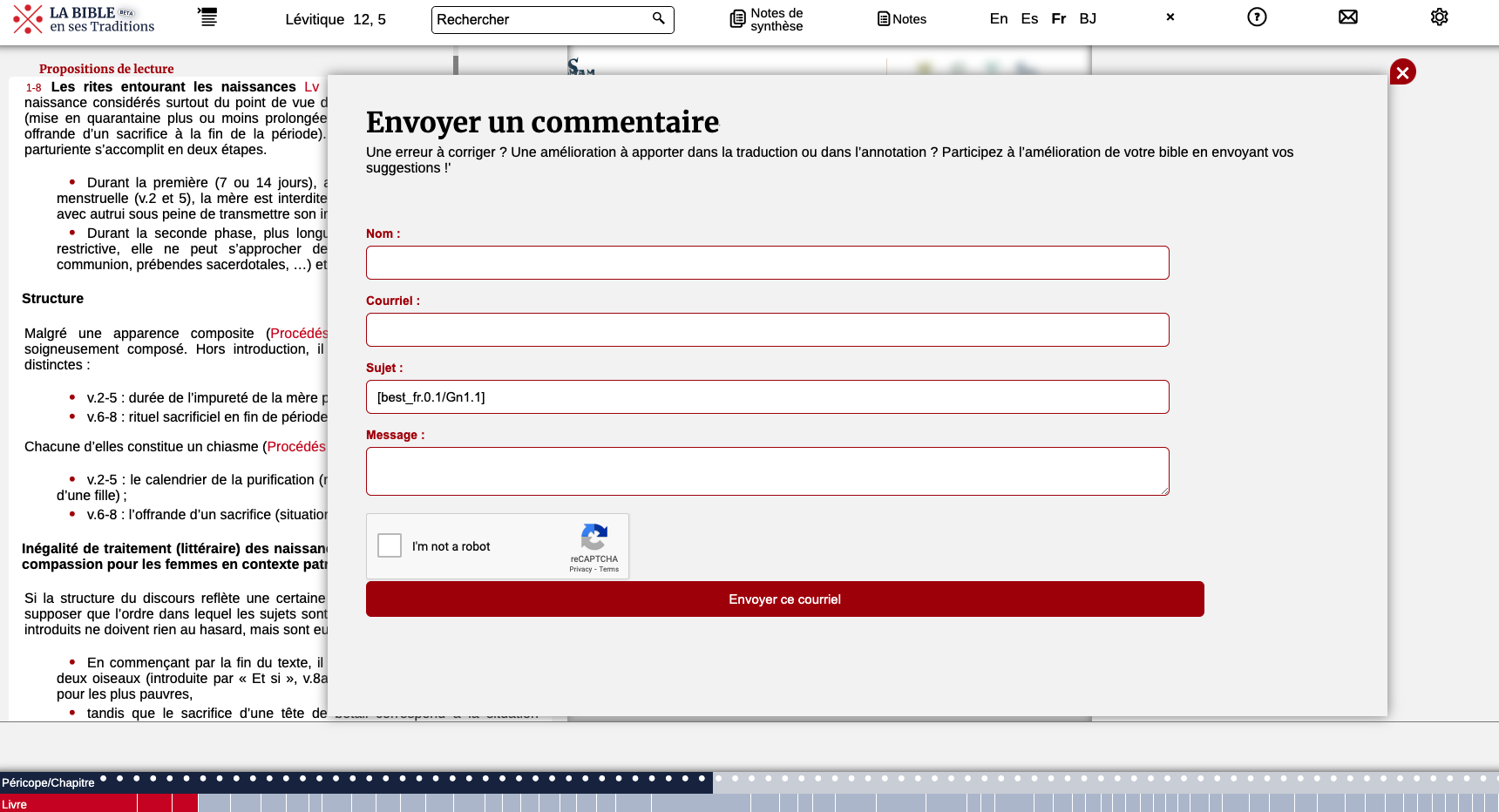Focus the Courriel input field
The image size is (1499, 812).
pyautogui.click(x=768, y=329)
